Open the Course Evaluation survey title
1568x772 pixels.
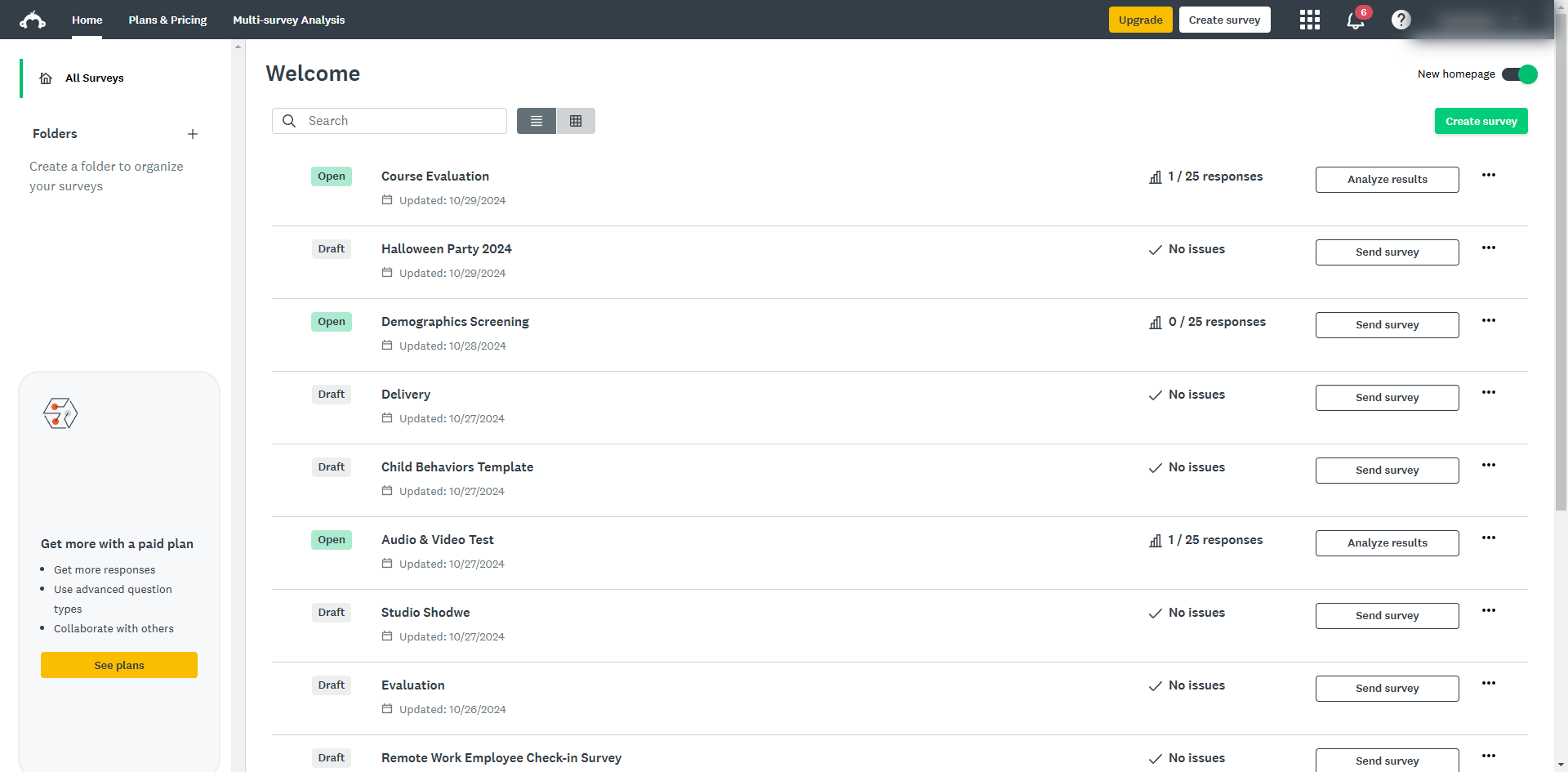pos(435,176)
